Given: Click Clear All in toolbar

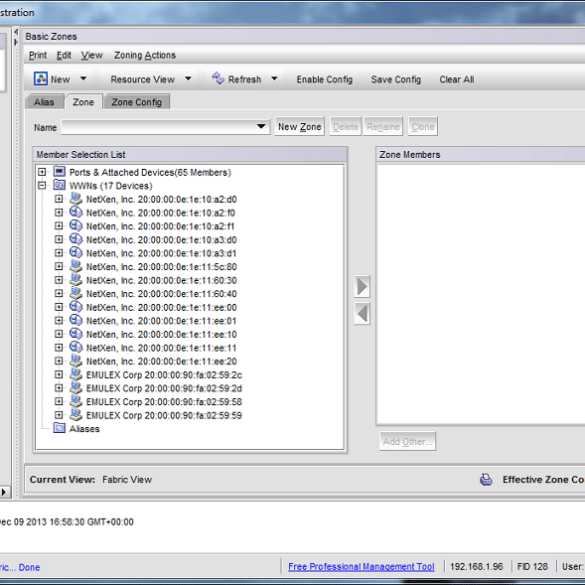Looking at the screenshot, I should point(457,79).
